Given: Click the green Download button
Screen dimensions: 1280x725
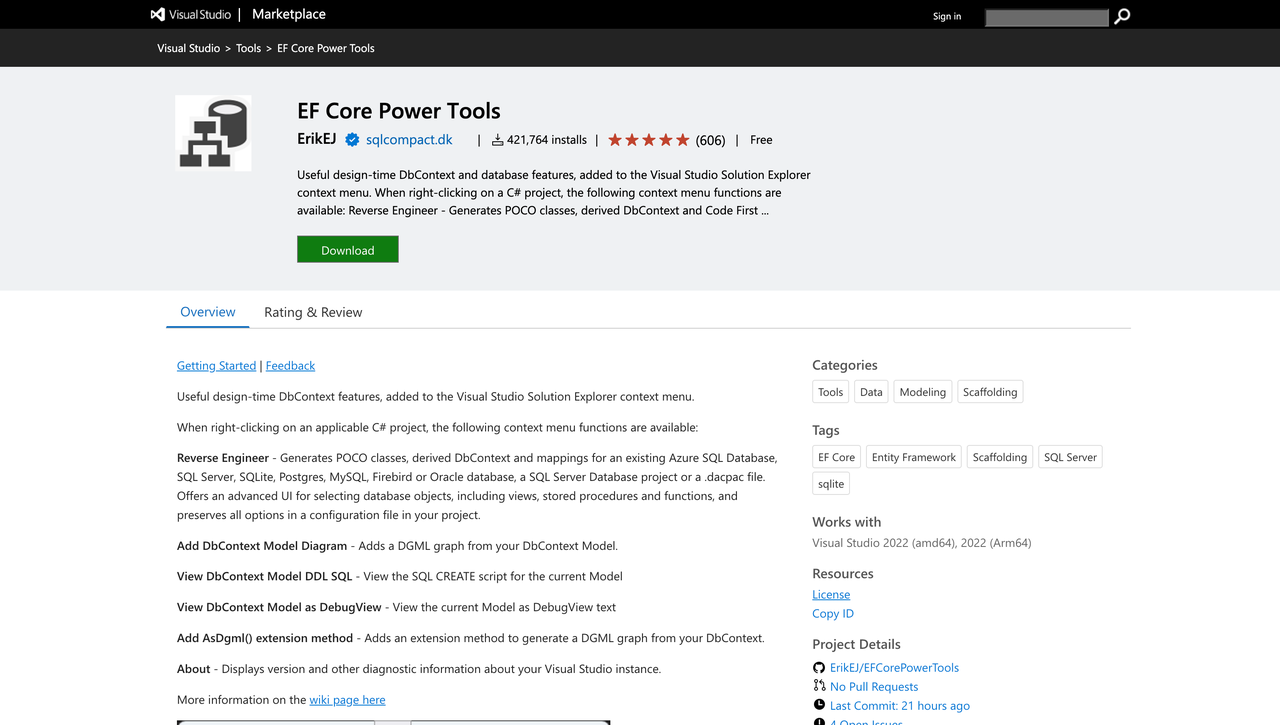Looking at the screenshot, I should click(348, 250).
